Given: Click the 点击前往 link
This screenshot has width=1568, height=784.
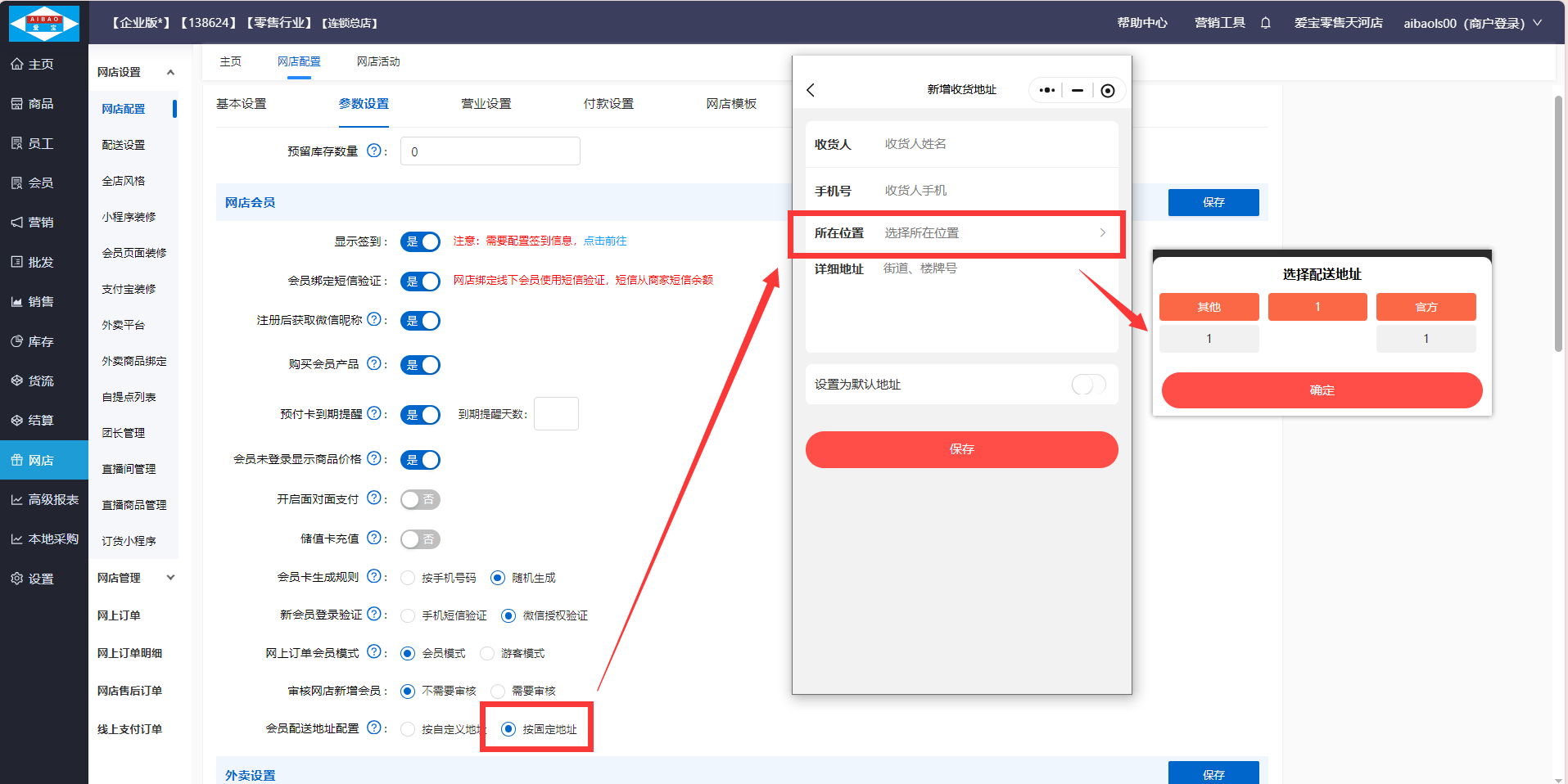Looking at the screenshot, I should click(605, 241).
